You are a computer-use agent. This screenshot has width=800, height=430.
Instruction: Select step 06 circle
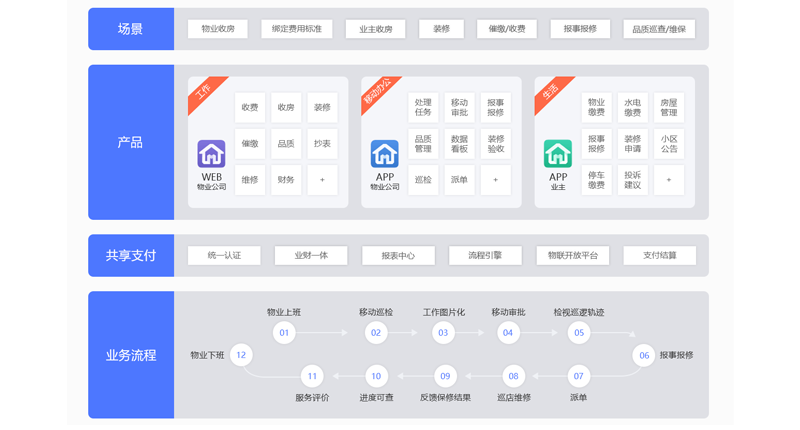tap(644, 355)
